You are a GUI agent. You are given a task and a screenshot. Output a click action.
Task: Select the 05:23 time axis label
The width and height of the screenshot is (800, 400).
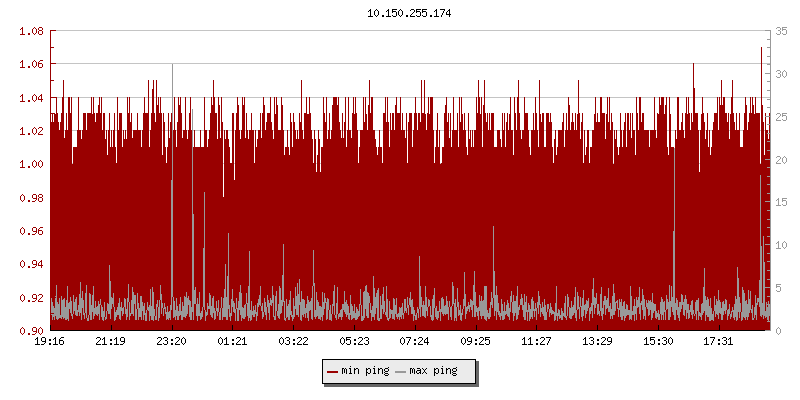tap(354, 342)
